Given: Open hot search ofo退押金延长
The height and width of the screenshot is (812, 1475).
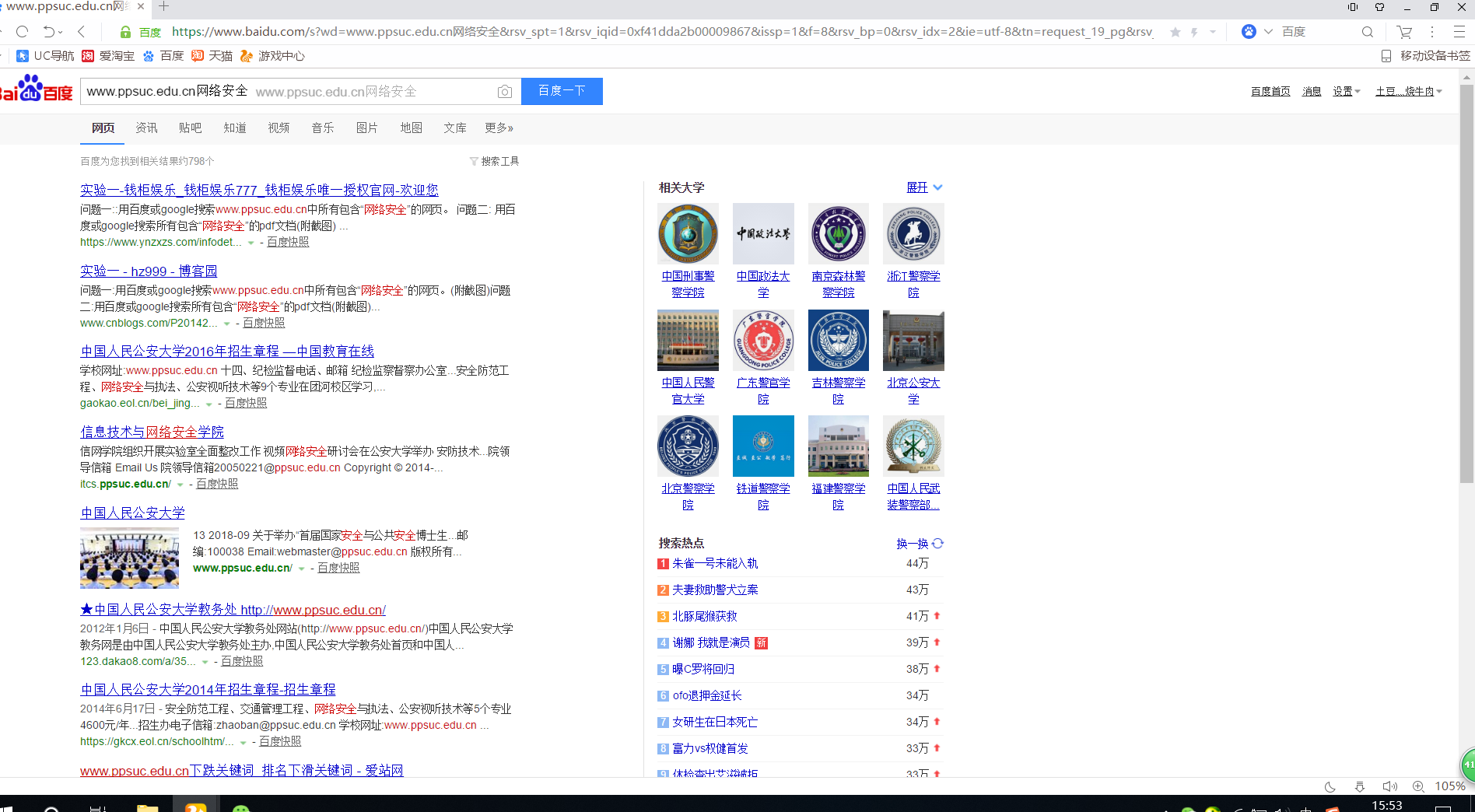Looking at the screenshot, I should [x=707, y=695].
